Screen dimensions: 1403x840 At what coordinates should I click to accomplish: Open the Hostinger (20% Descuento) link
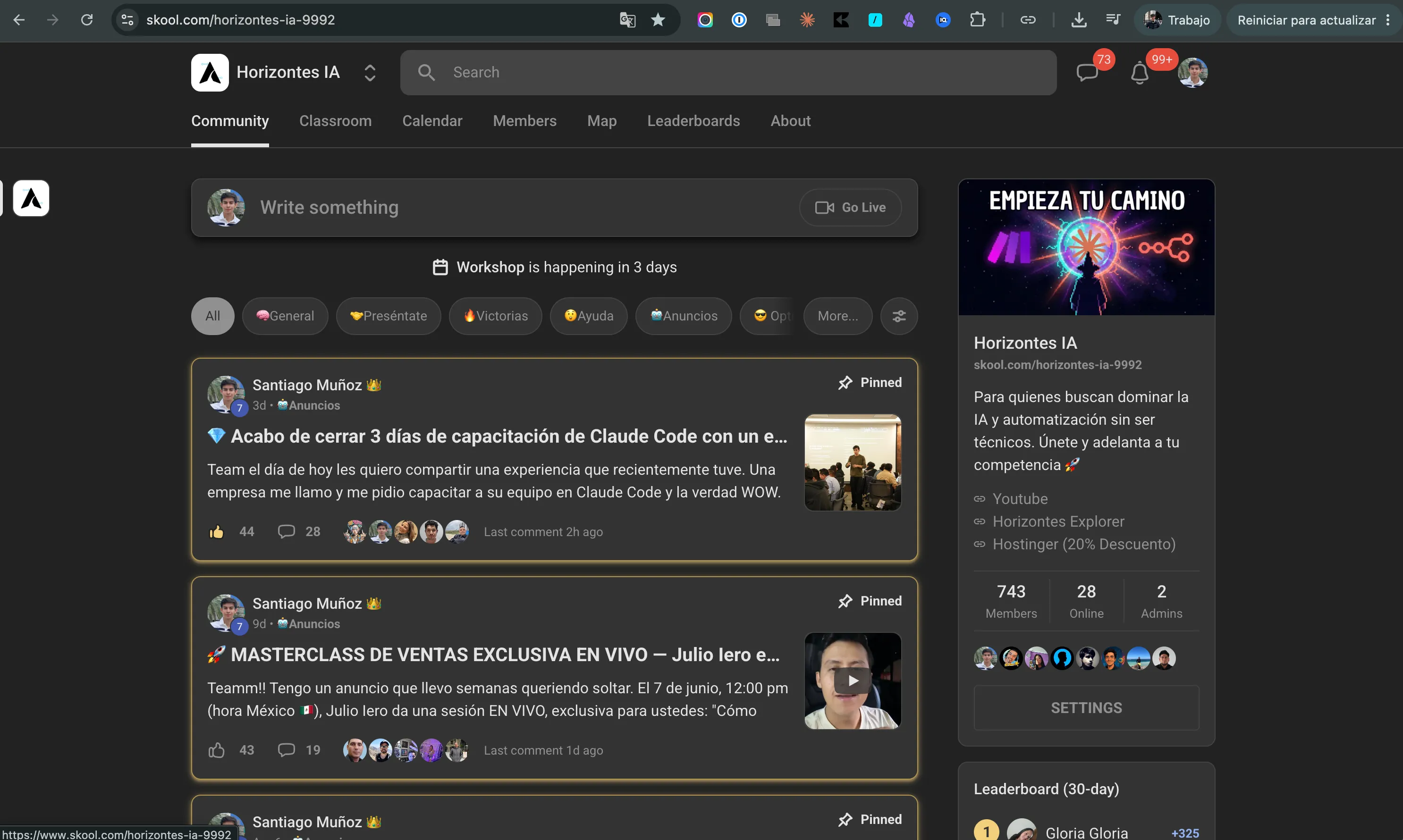click(x=1084, y=544)
